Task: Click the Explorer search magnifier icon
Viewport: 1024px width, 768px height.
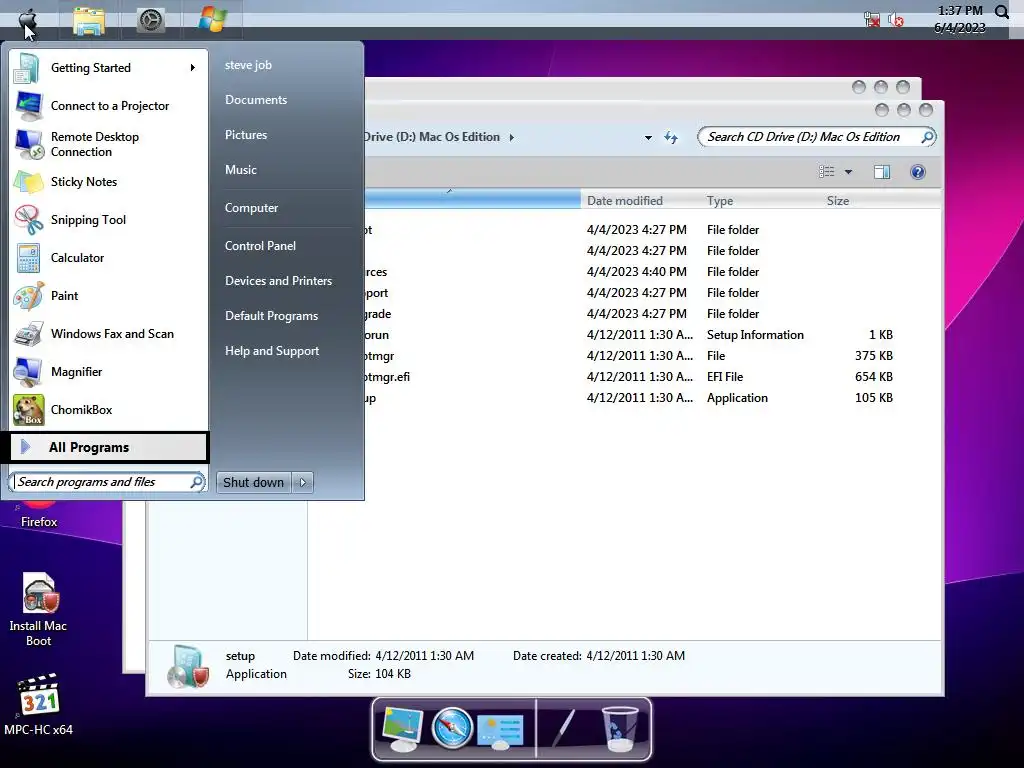Action: 927,137
